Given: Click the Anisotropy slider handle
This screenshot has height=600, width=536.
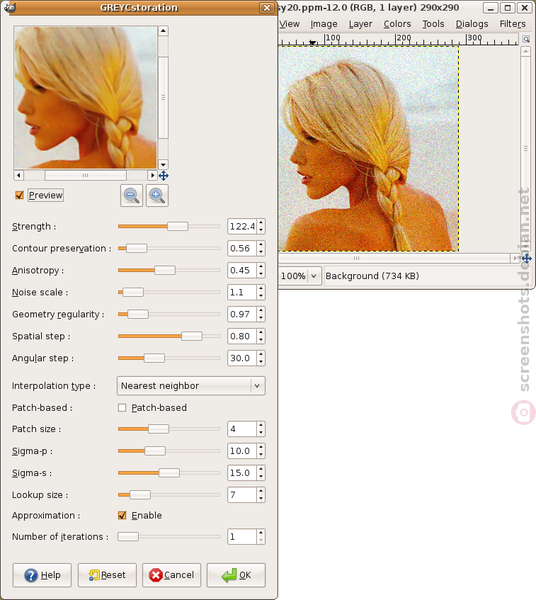Looking at the screenshot, I should pyautogui.click(x=165, y=270).
